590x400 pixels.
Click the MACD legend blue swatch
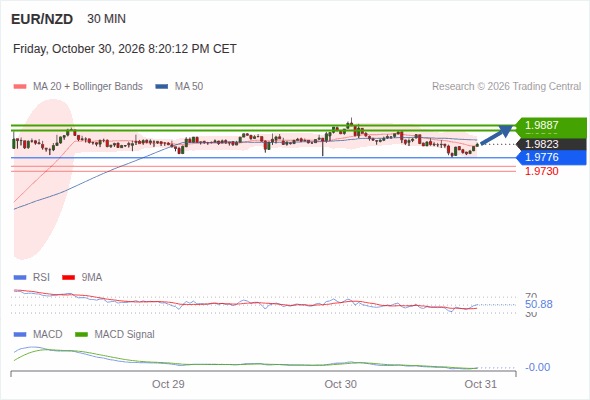[20, 335]
